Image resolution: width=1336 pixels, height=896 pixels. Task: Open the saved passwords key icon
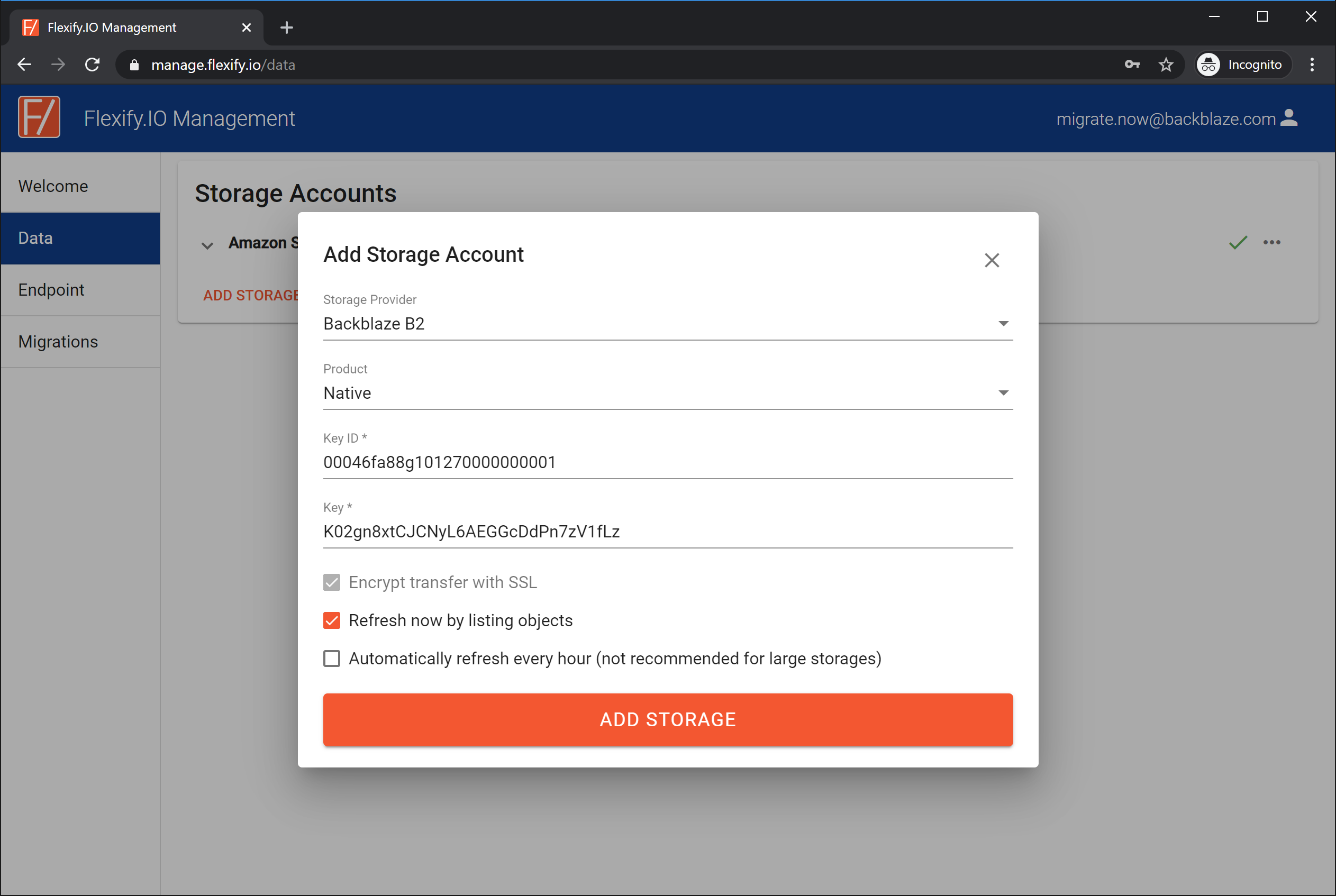point(1132,65)
